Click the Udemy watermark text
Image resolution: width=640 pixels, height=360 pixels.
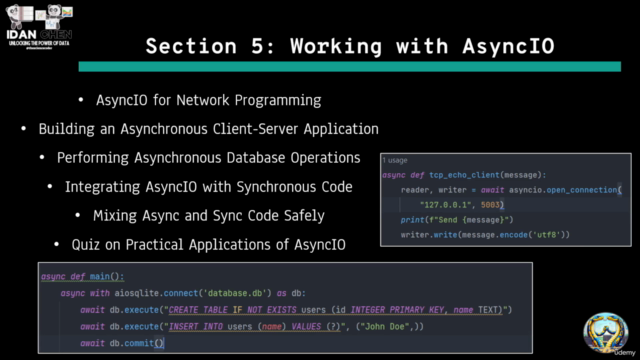(624, 353)
